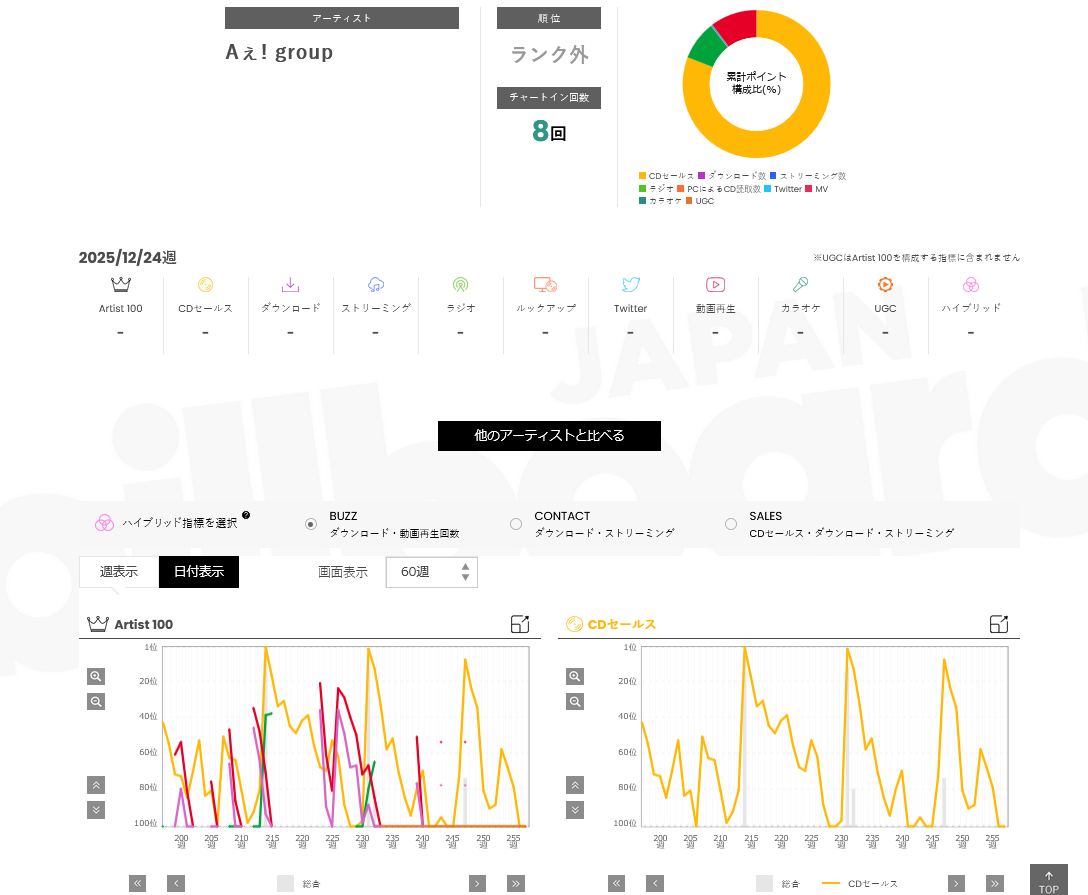Zoom out on Artist 100 chart

click(96, 701)
